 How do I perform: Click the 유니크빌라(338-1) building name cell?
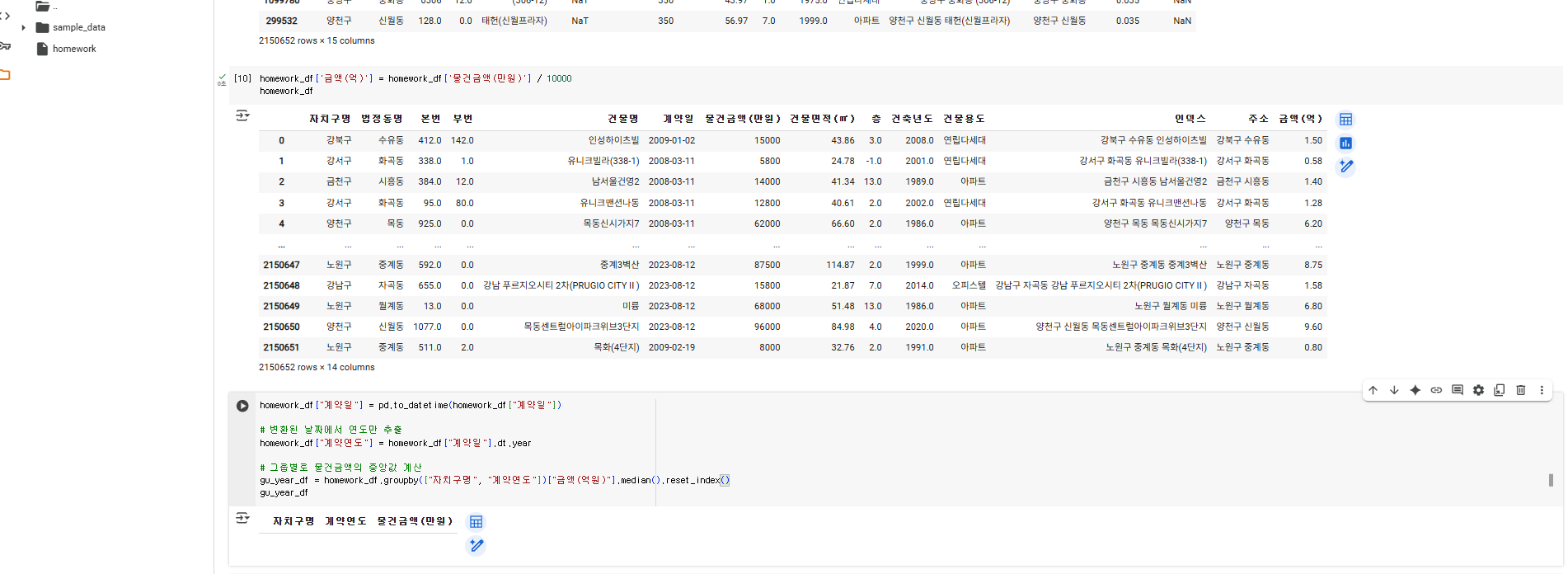603,161
